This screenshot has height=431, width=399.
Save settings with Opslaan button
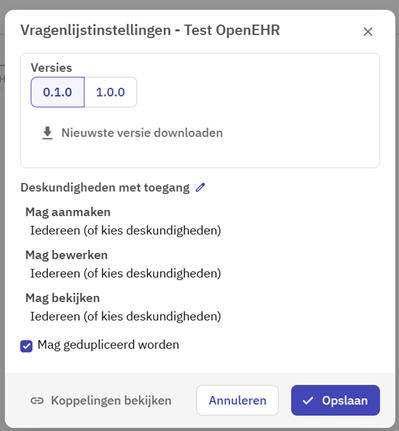pos(335,400)
